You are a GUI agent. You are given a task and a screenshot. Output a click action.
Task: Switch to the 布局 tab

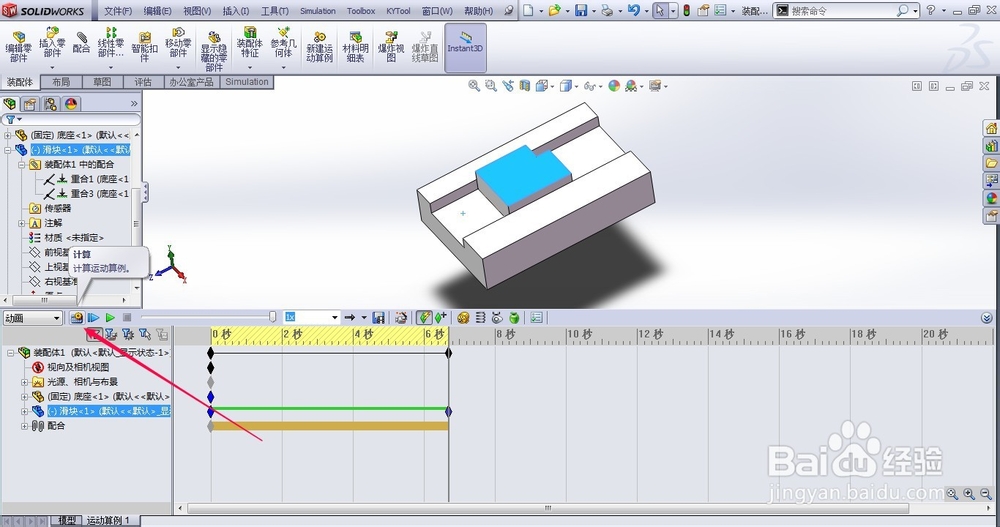tap(61, 82)
